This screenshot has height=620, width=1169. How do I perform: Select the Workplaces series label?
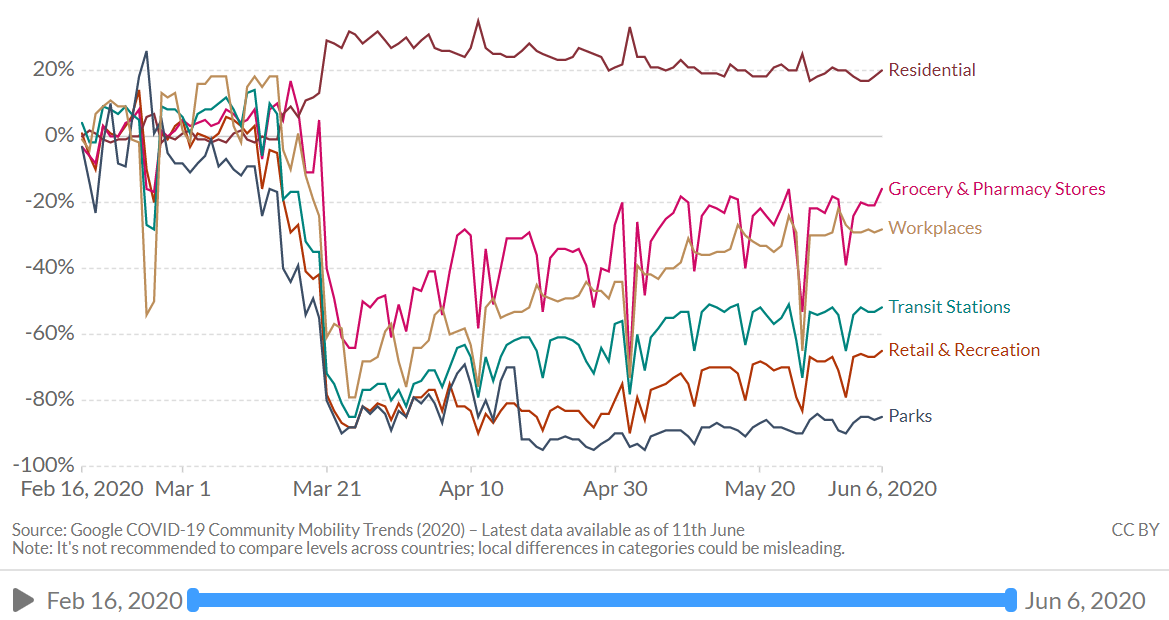click(x=934, y=228)
